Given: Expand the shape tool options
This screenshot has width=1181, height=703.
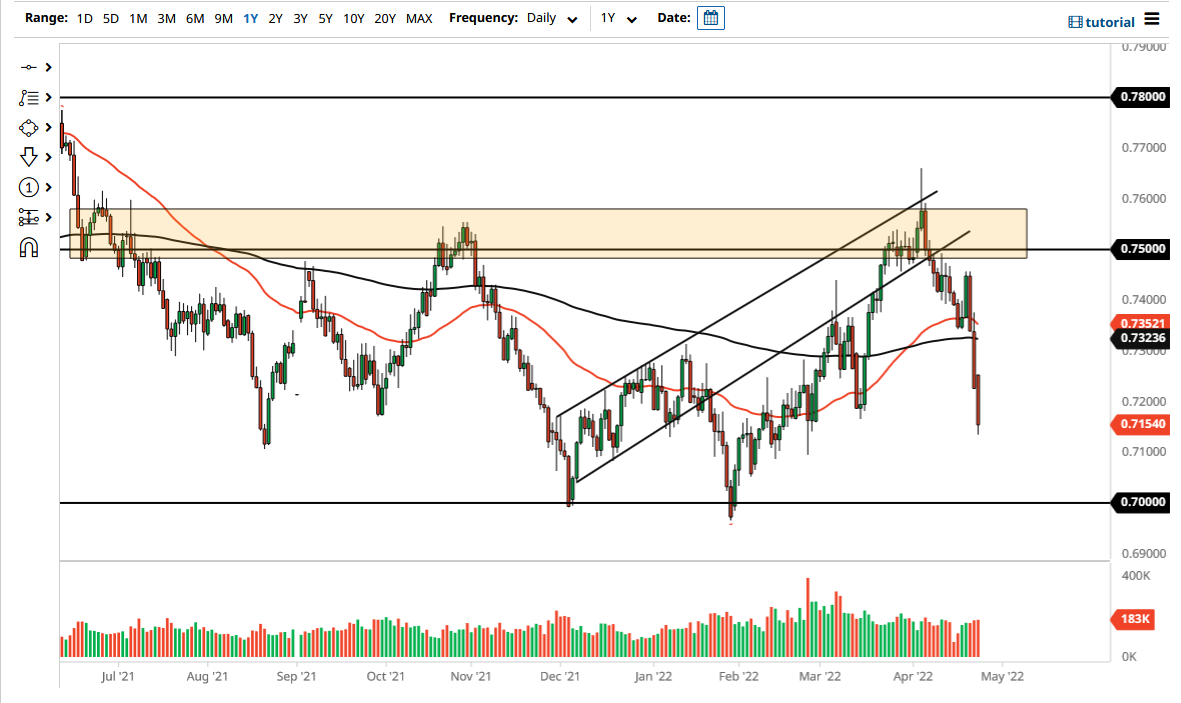Looking at the screenshot, I should 47,127.
